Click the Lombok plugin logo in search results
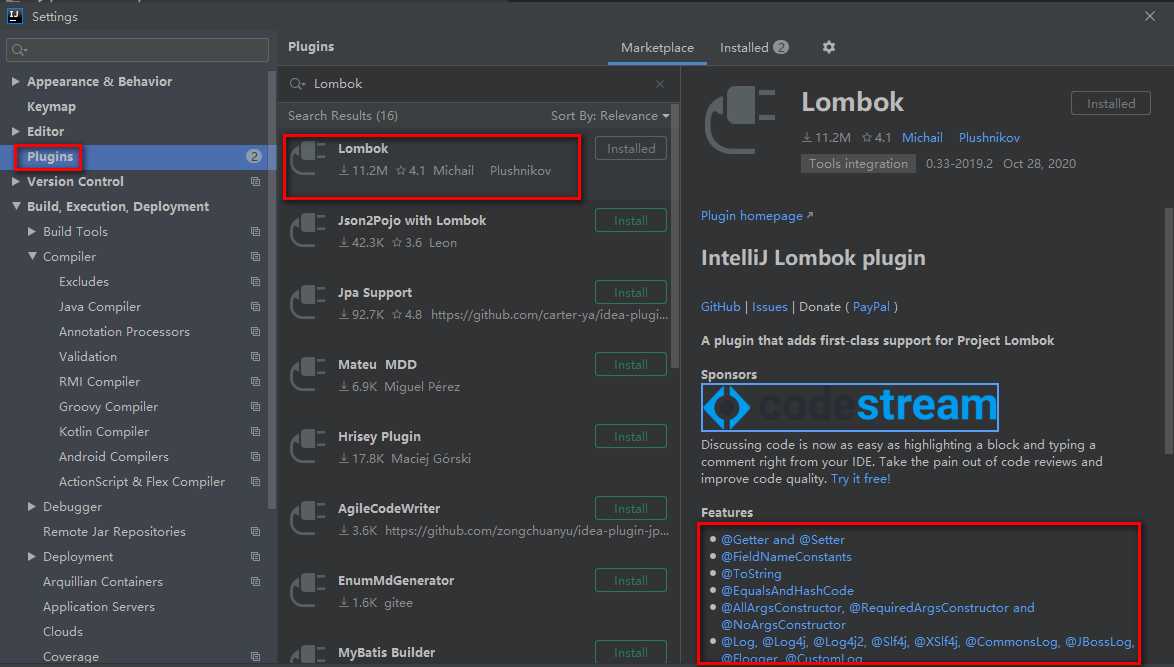1174x667 pixels. 308,159
